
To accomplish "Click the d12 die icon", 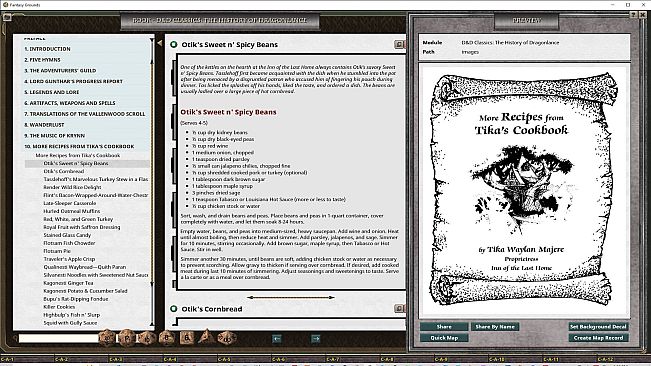I will point(127,338).
